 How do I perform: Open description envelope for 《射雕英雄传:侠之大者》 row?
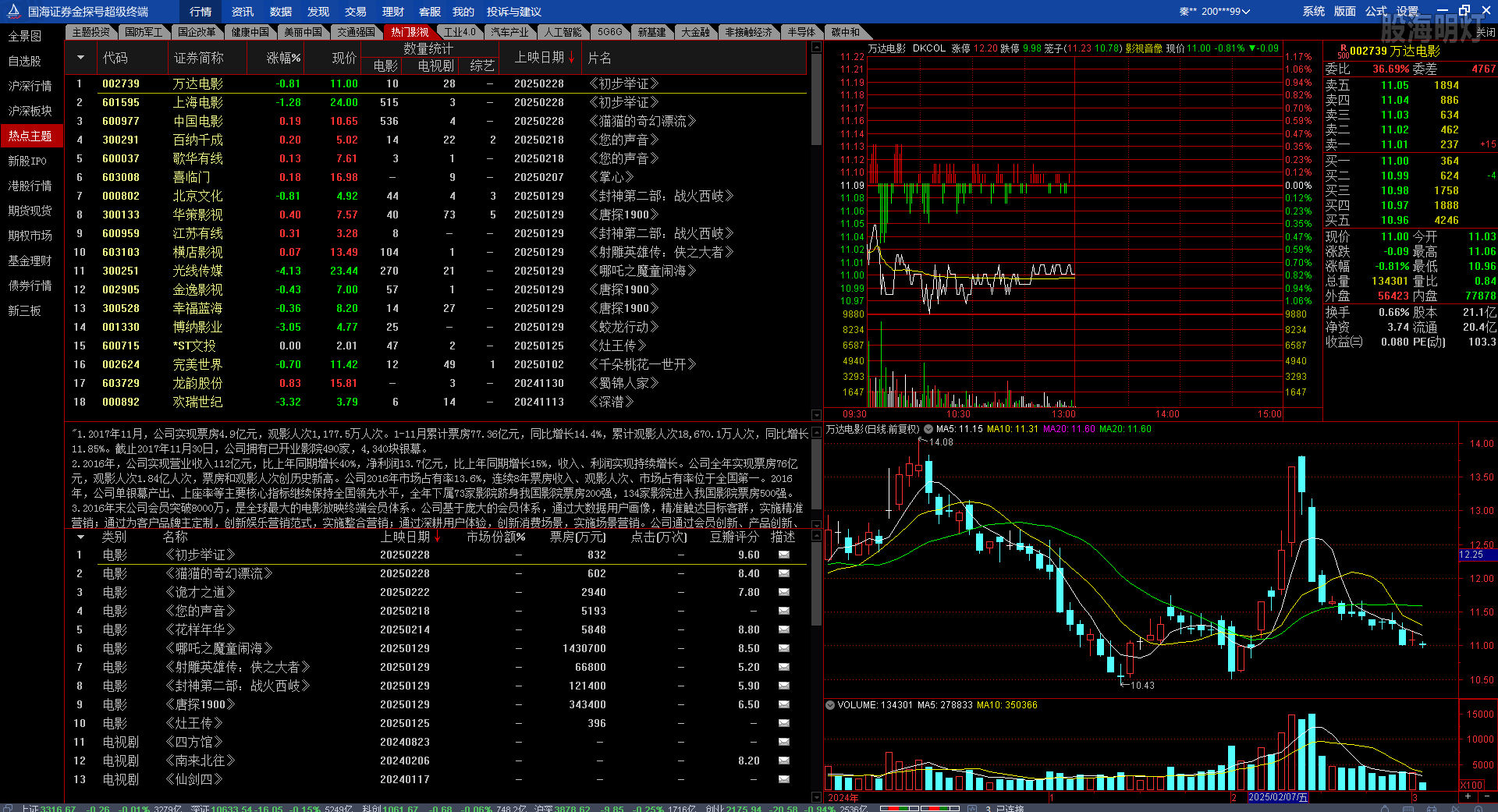click(784, 667)
